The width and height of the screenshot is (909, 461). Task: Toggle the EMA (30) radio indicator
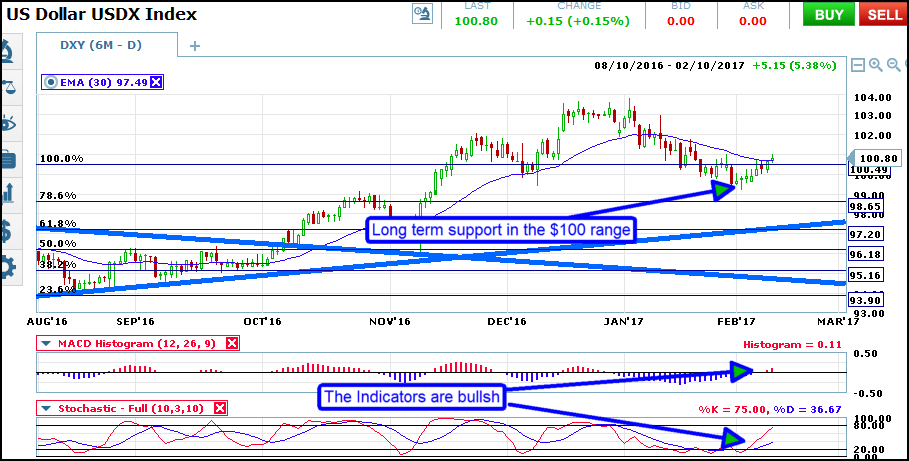click(x=51, y=82)
